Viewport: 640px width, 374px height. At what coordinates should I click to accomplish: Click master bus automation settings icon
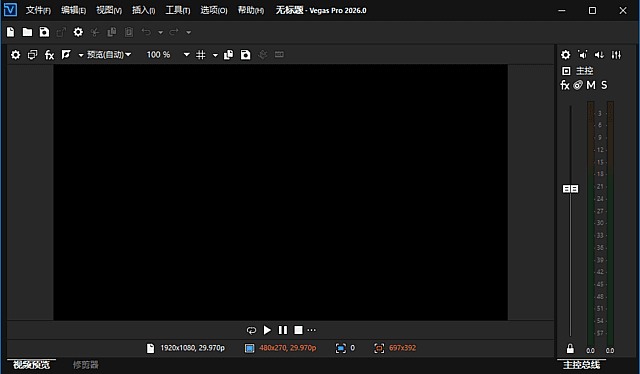(x=578, y=85)
